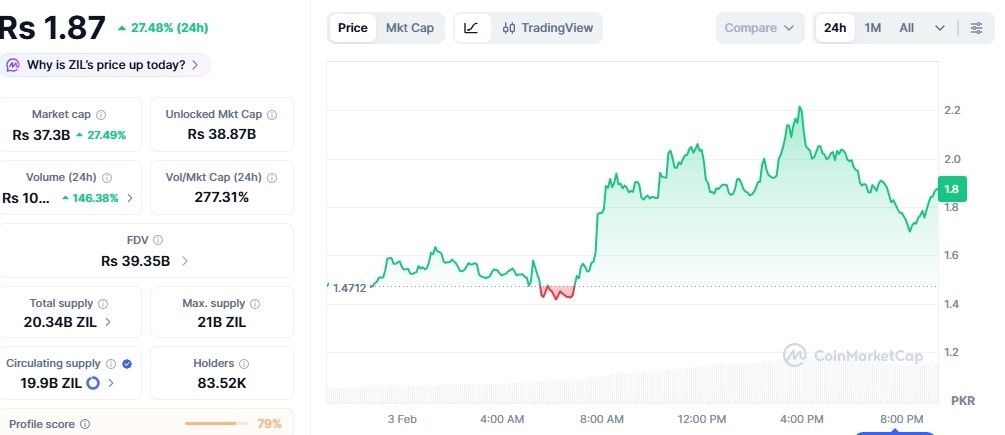Viewport: 1005px width, 435px height.
Task: Switch to the line chart view
Action: point(472,28)
